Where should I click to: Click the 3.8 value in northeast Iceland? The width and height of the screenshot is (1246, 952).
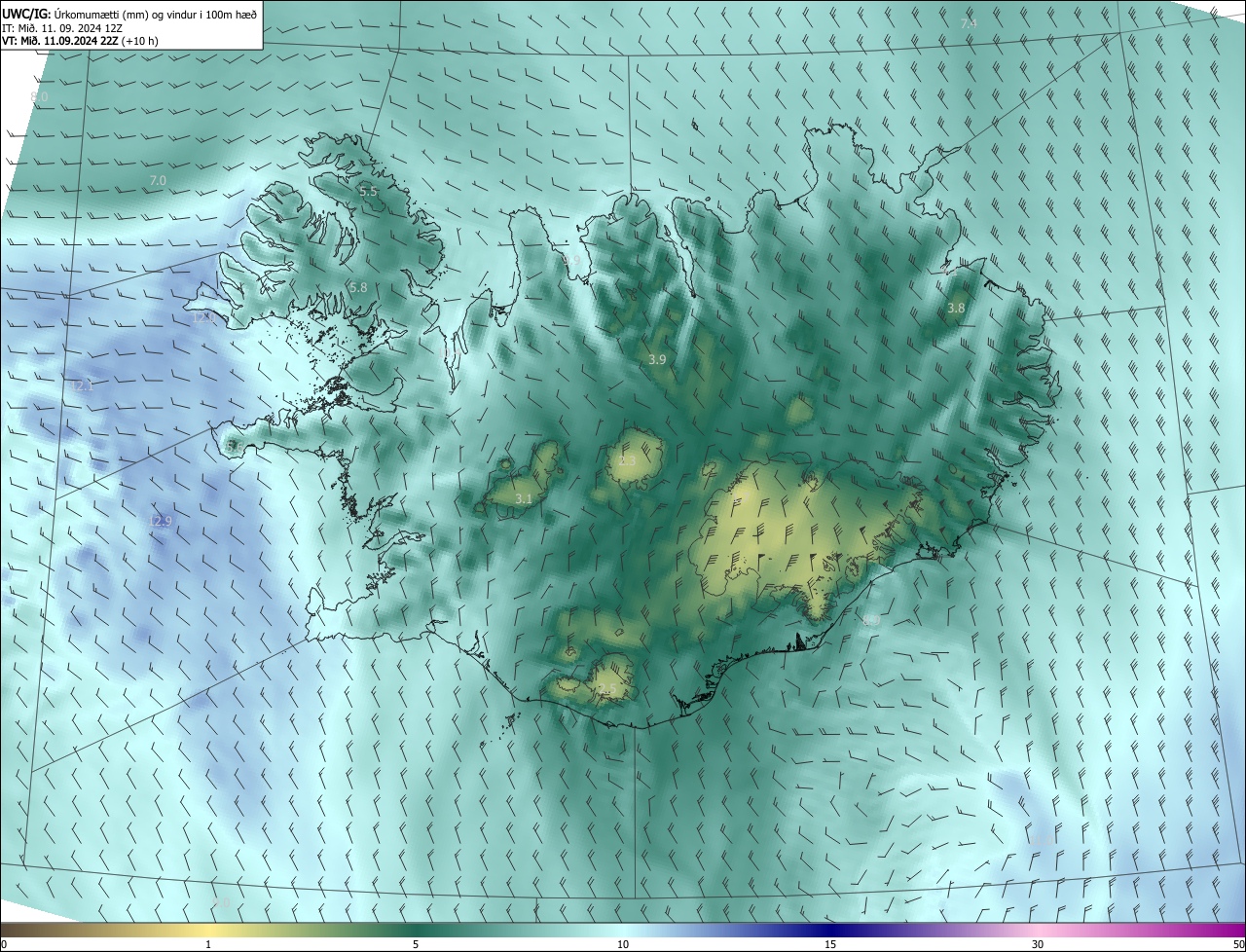click(x=957, y=309)
